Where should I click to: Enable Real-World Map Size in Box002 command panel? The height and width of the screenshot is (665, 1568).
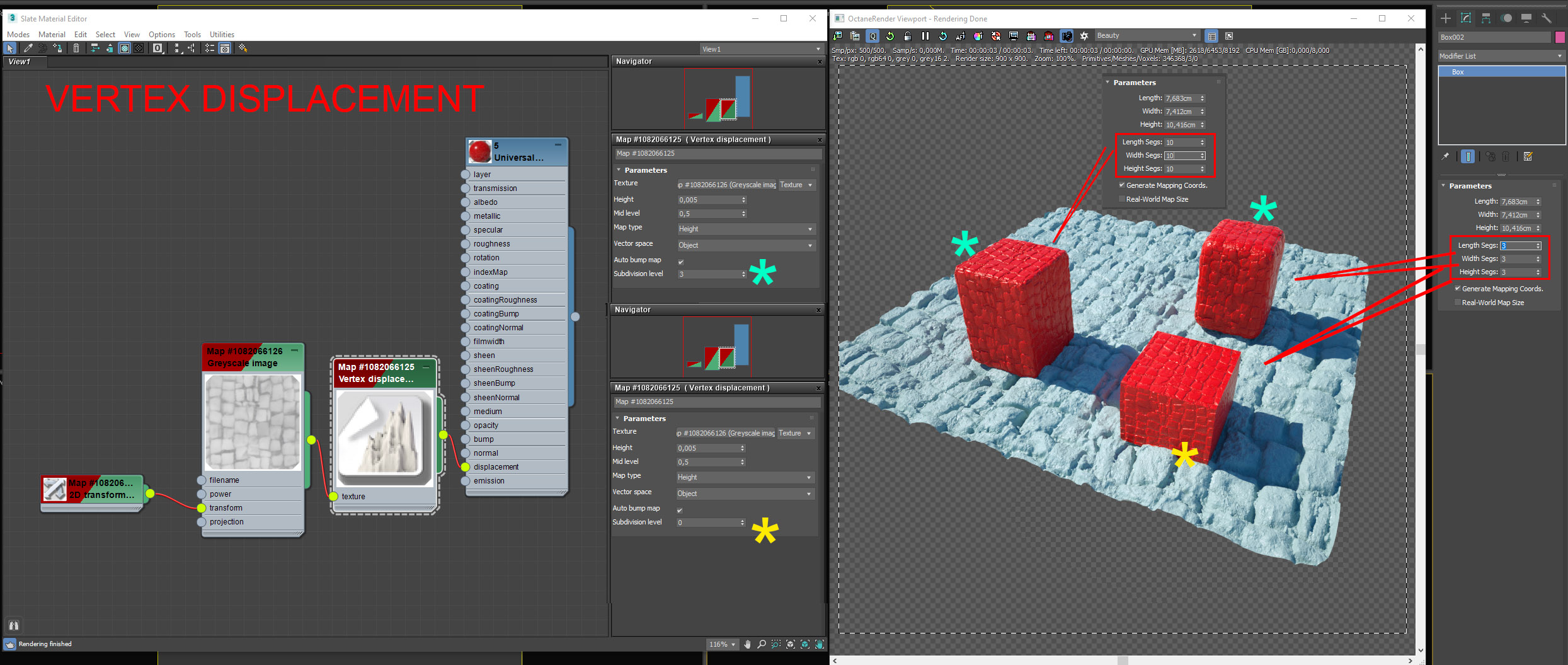click(1458, 303)
